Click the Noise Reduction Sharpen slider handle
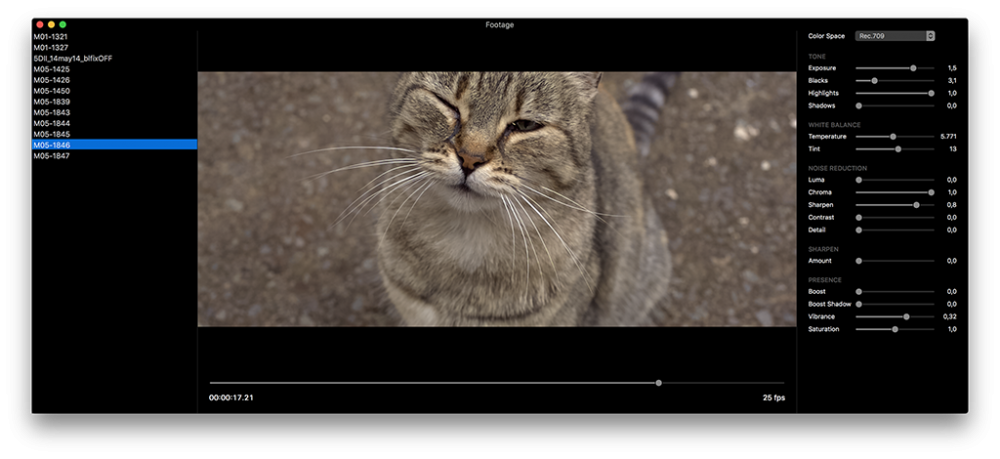Image resolution: width=1000 pixels, height=459 pixels. (916, 205)
